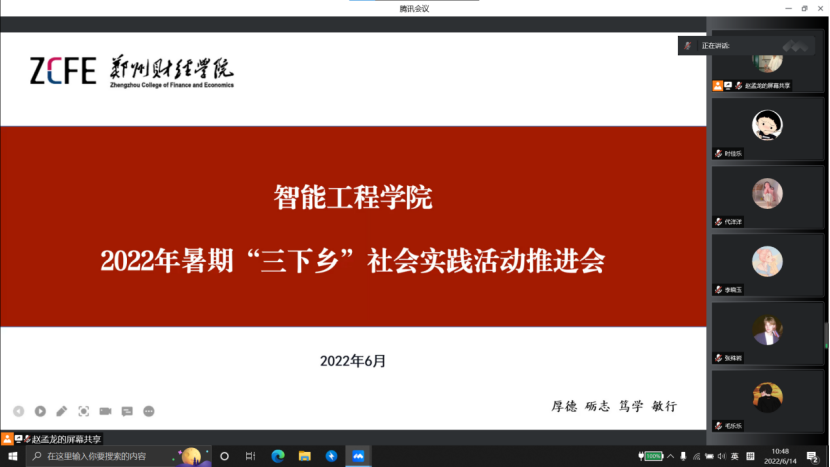Select 毛乐乐 participant avatar

click(767, 397)
